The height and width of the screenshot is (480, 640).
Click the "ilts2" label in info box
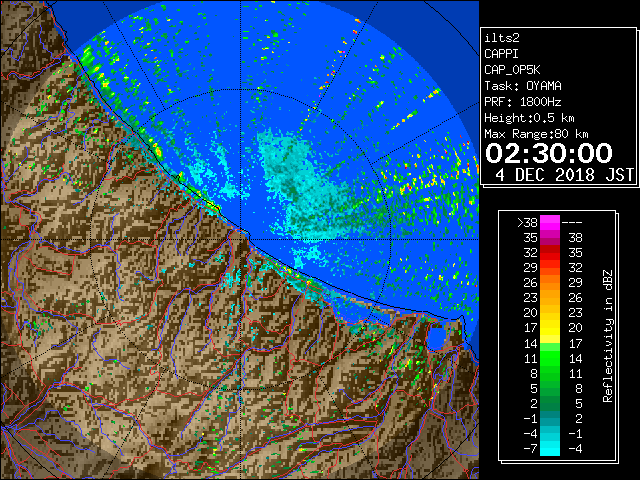coord(502,38)
